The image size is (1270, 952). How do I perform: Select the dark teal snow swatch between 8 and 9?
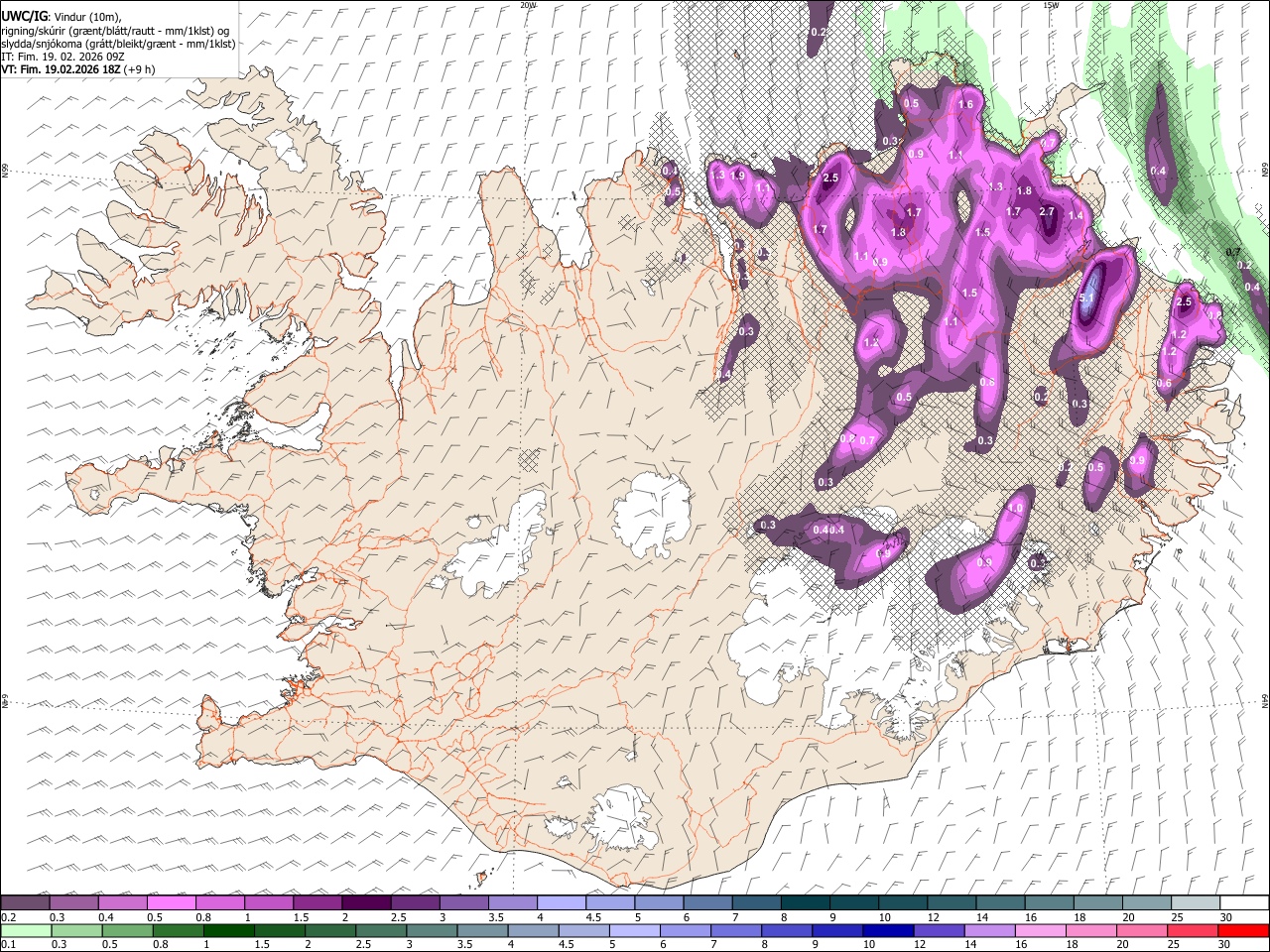pos(806,903)
